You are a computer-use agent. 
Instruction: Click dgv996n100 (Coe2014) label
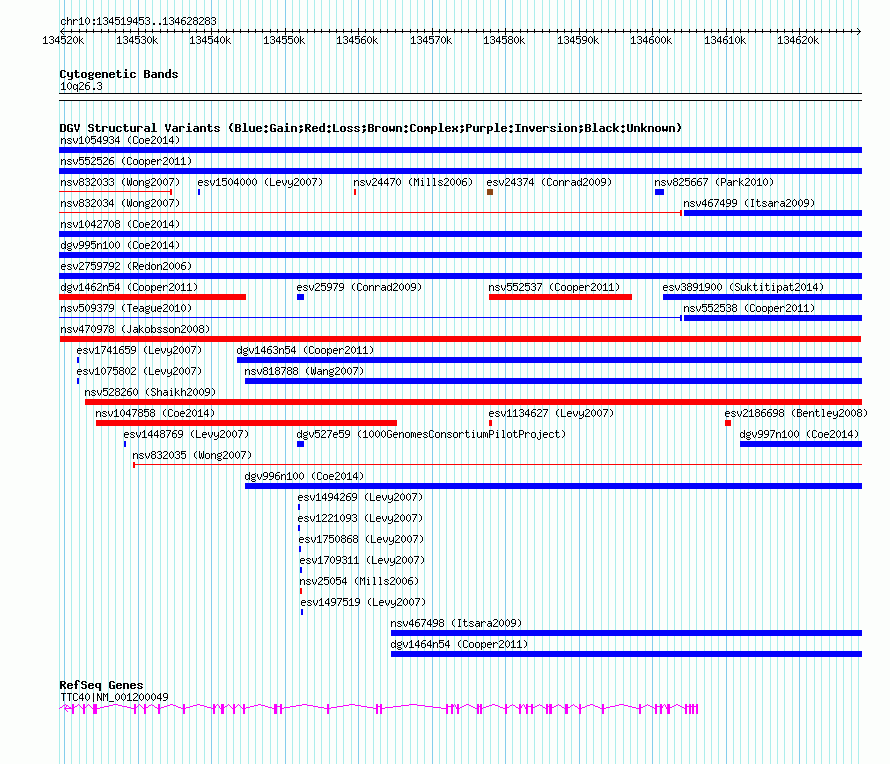[304, 476]
